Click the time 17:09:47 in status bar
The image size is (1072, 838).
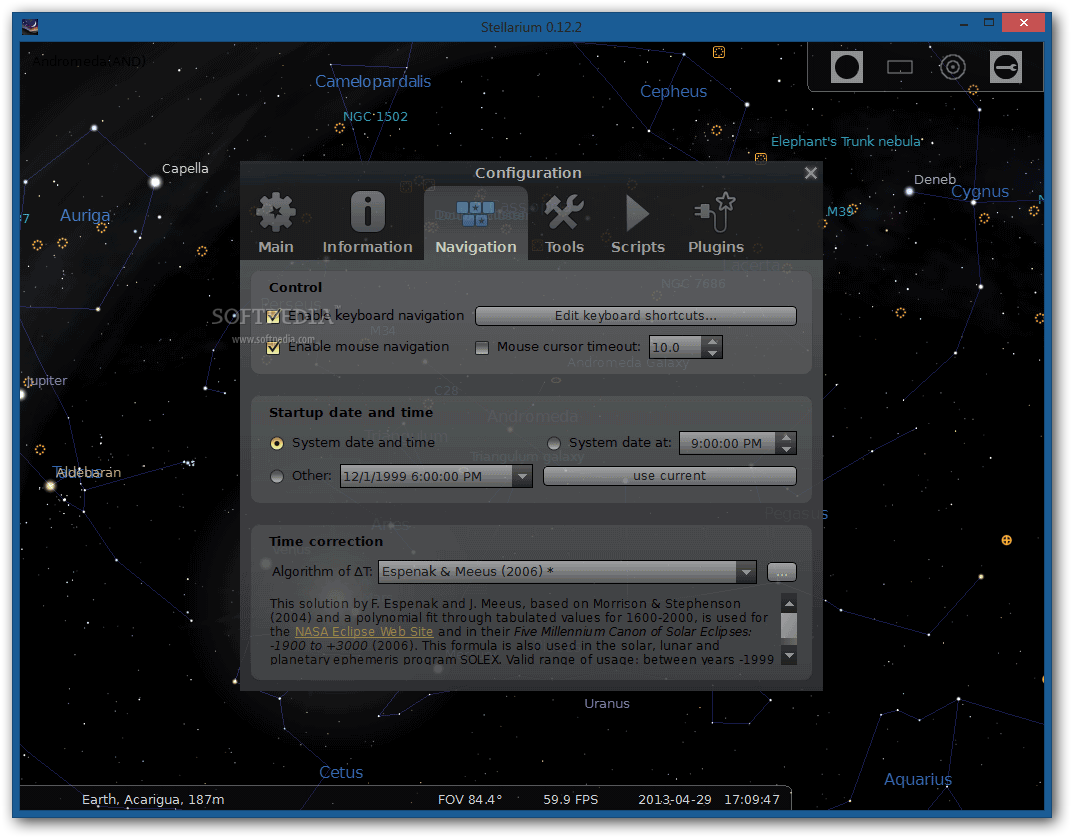click(x=752, y=800)
